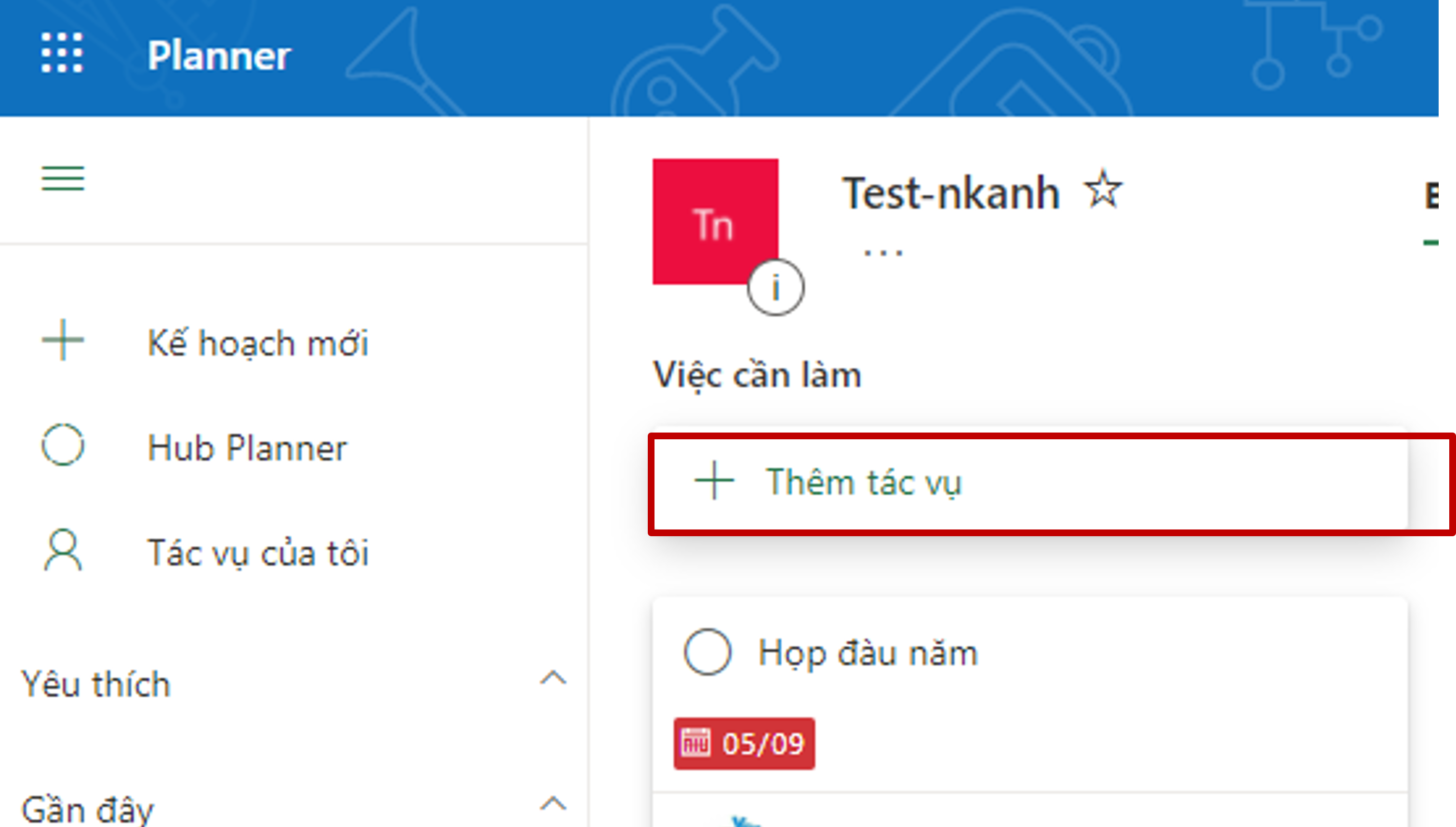
Task: Click the Thêm tác vụ button label
Action: coord(863,482)
